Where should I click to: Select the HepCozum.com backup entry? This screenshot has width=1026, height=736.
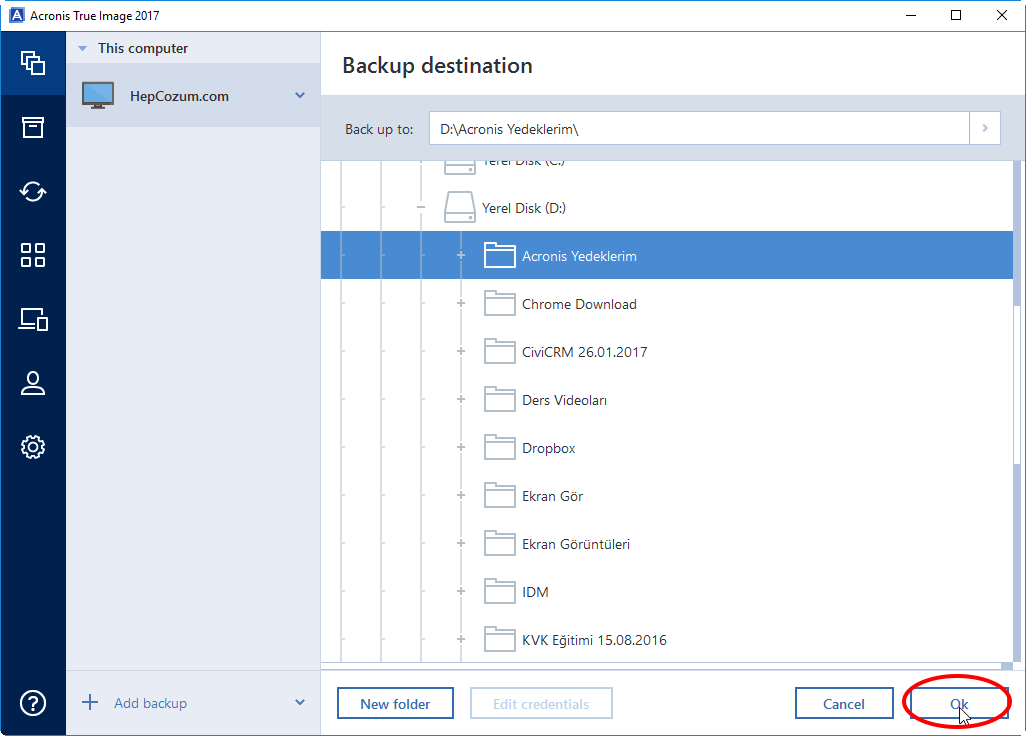[193, 96]
